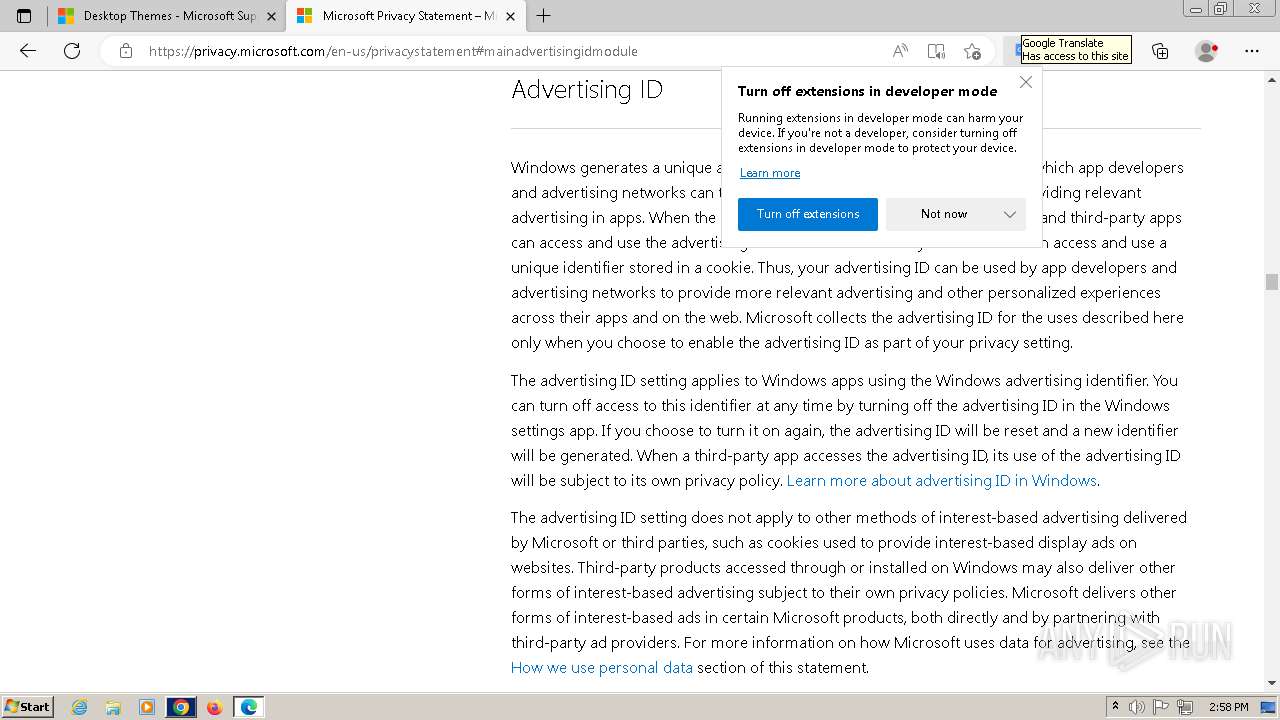This screenshot has width=1280, height=720.
Task: Click Show desktop button
Action: click(1269, 707)
